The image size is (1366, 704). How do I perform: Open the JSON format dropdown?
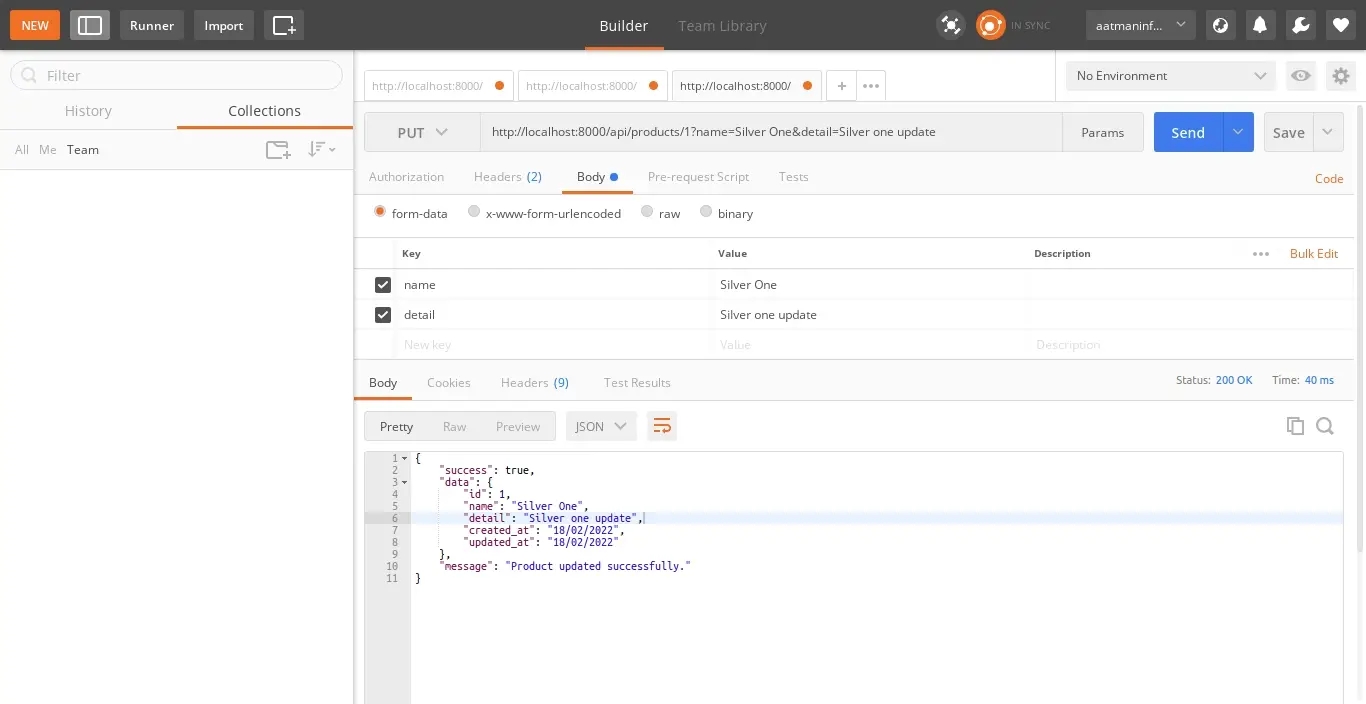pyautogui.click(x=601, y=426)
